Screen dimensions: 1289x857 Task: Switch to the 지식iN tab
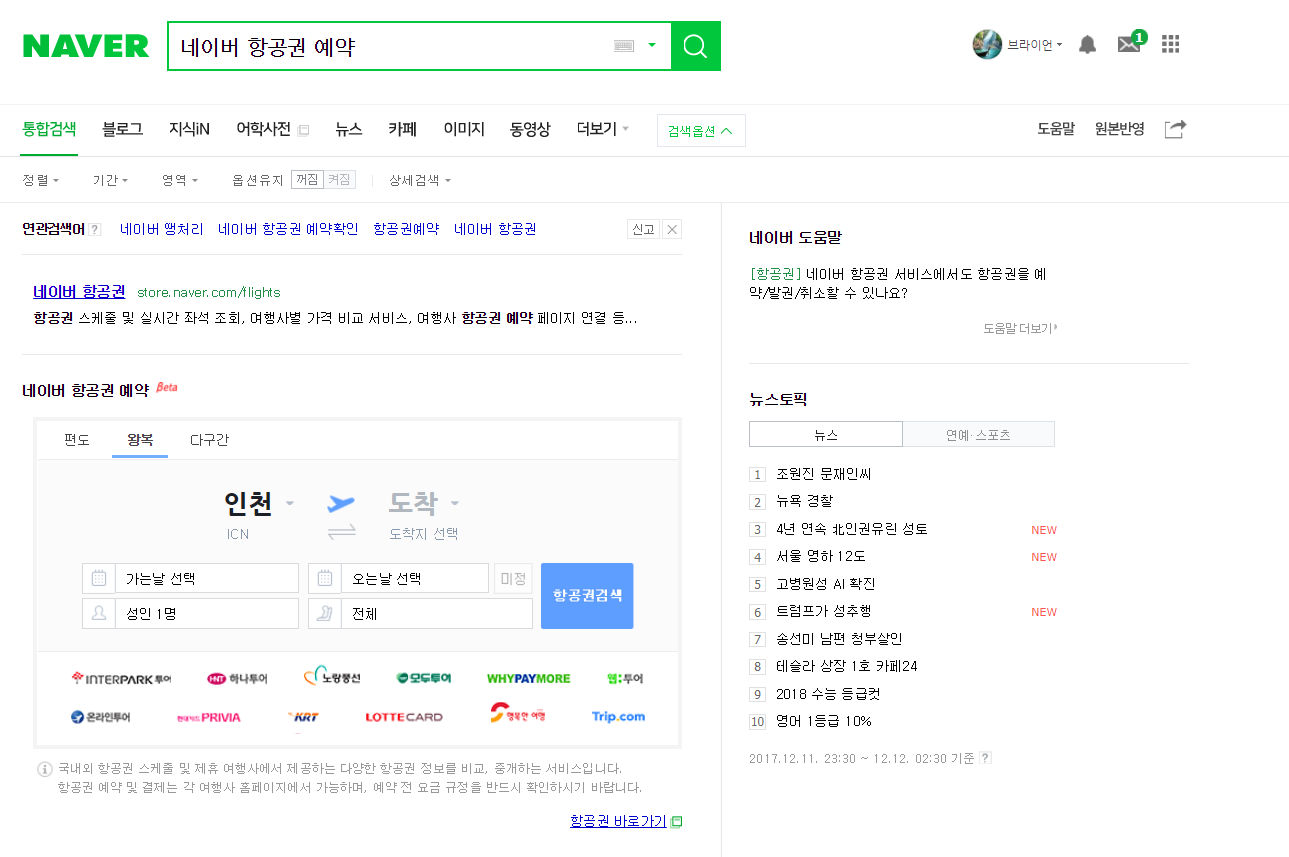pyautogui.click(x=189, y=129)
